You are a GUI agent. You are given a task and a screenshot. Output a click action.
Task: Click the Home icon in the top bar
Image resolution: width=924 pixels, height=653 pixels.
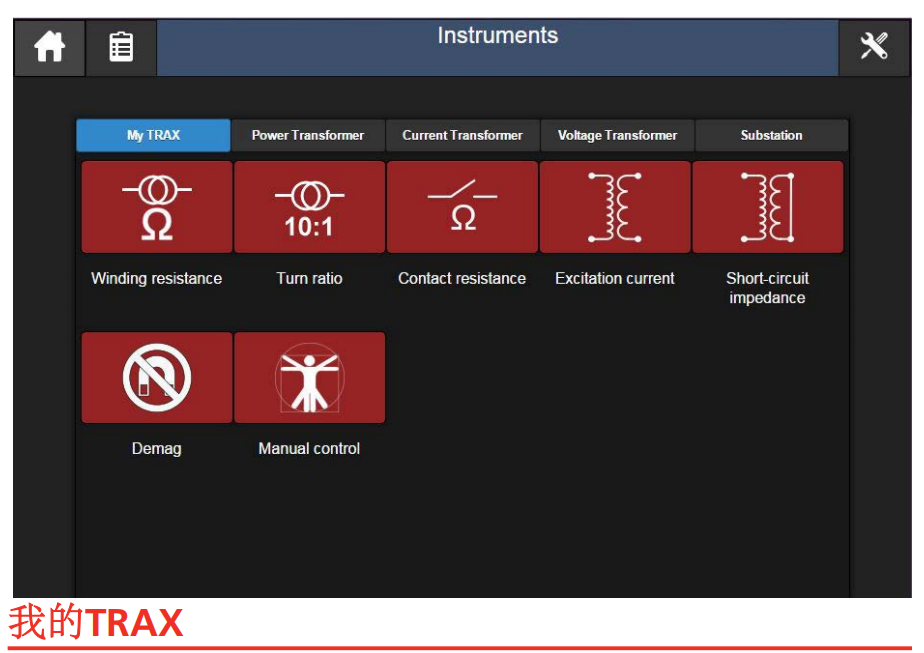pyautogui.click(x=49, y=46)
